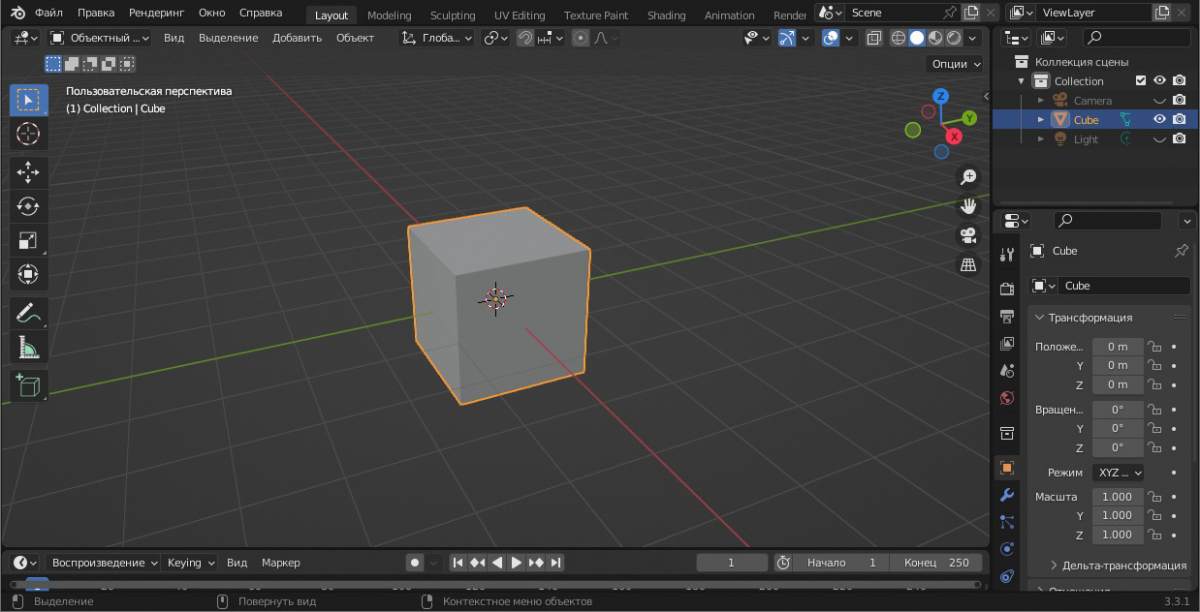Disable Camera in renders
Viewport: 1200px width, 612px height.
(1180, 100)
